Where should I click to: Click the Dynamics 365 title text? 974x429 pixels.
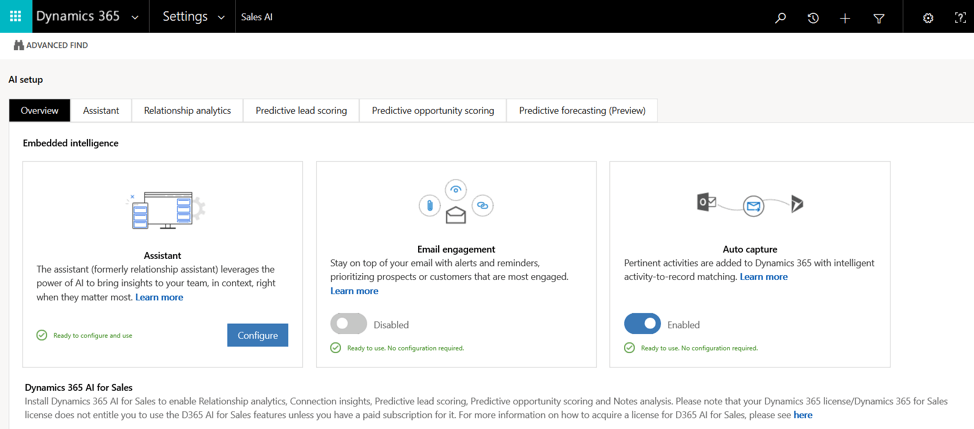point(78,17)
